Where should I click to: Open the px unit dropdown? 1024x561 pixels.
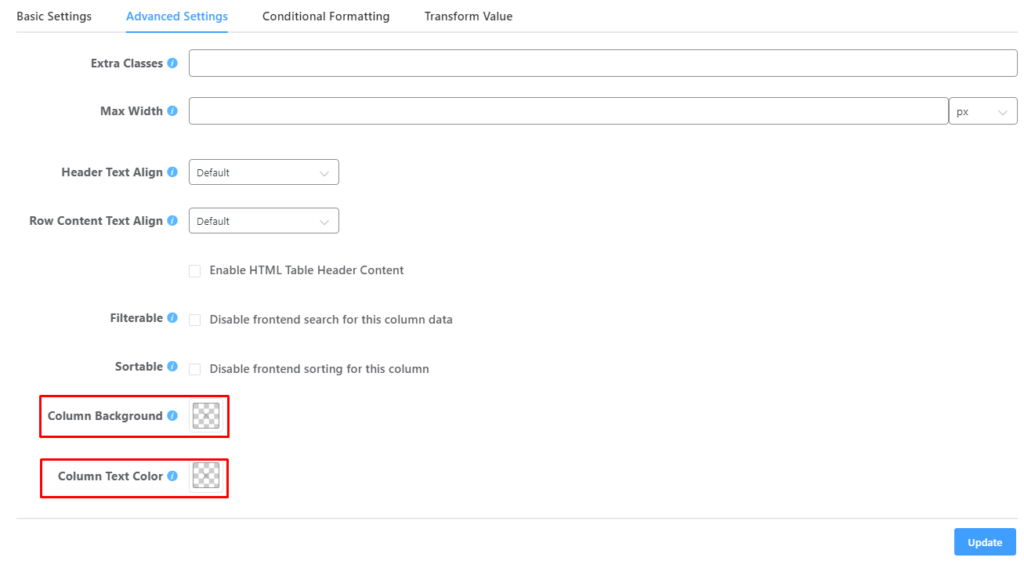tap(982, 112)
